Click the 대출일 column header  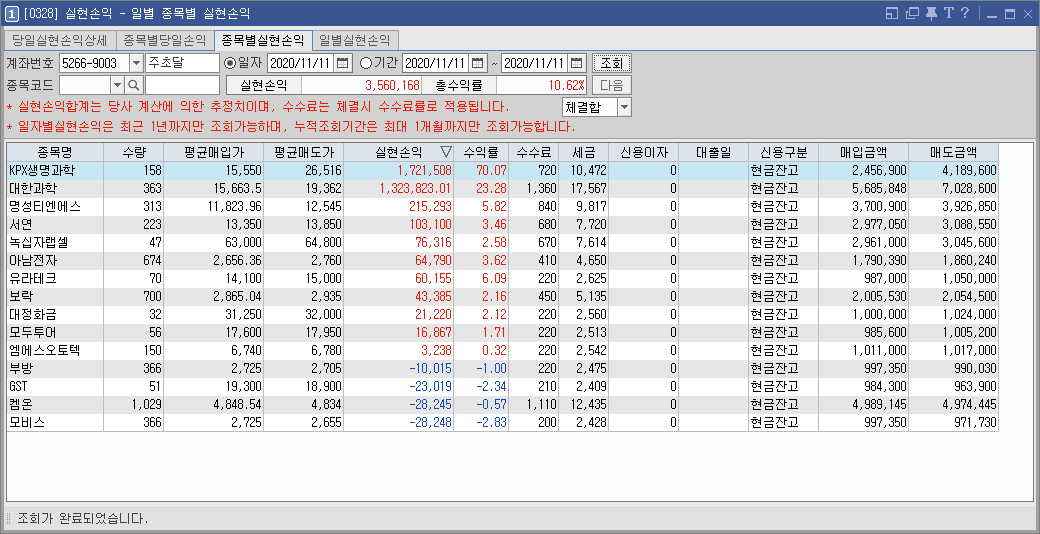tap(714, 153)
